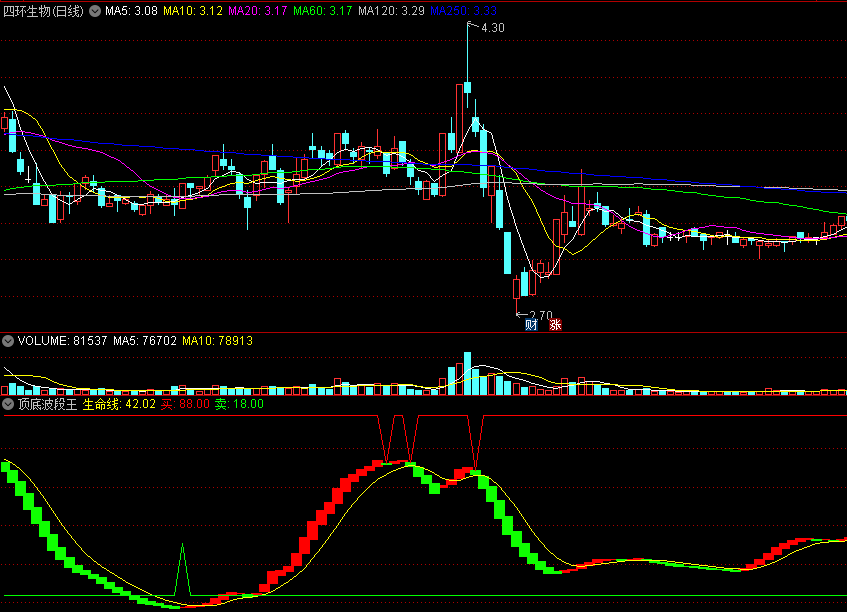Click the 涨 marker icon
Screen dimensions: 847x612
pyautogui.click(x=555, y=325)
